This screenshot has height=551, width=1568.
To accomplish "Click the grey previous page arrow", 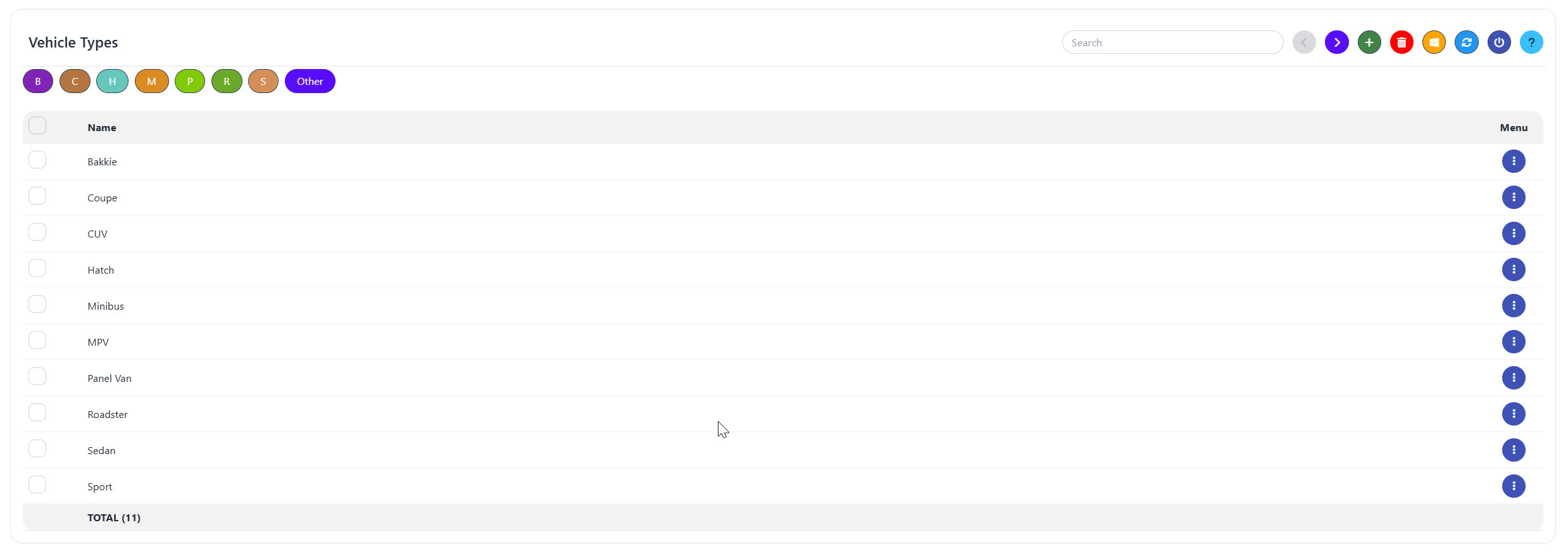I will coord(1304,42).
